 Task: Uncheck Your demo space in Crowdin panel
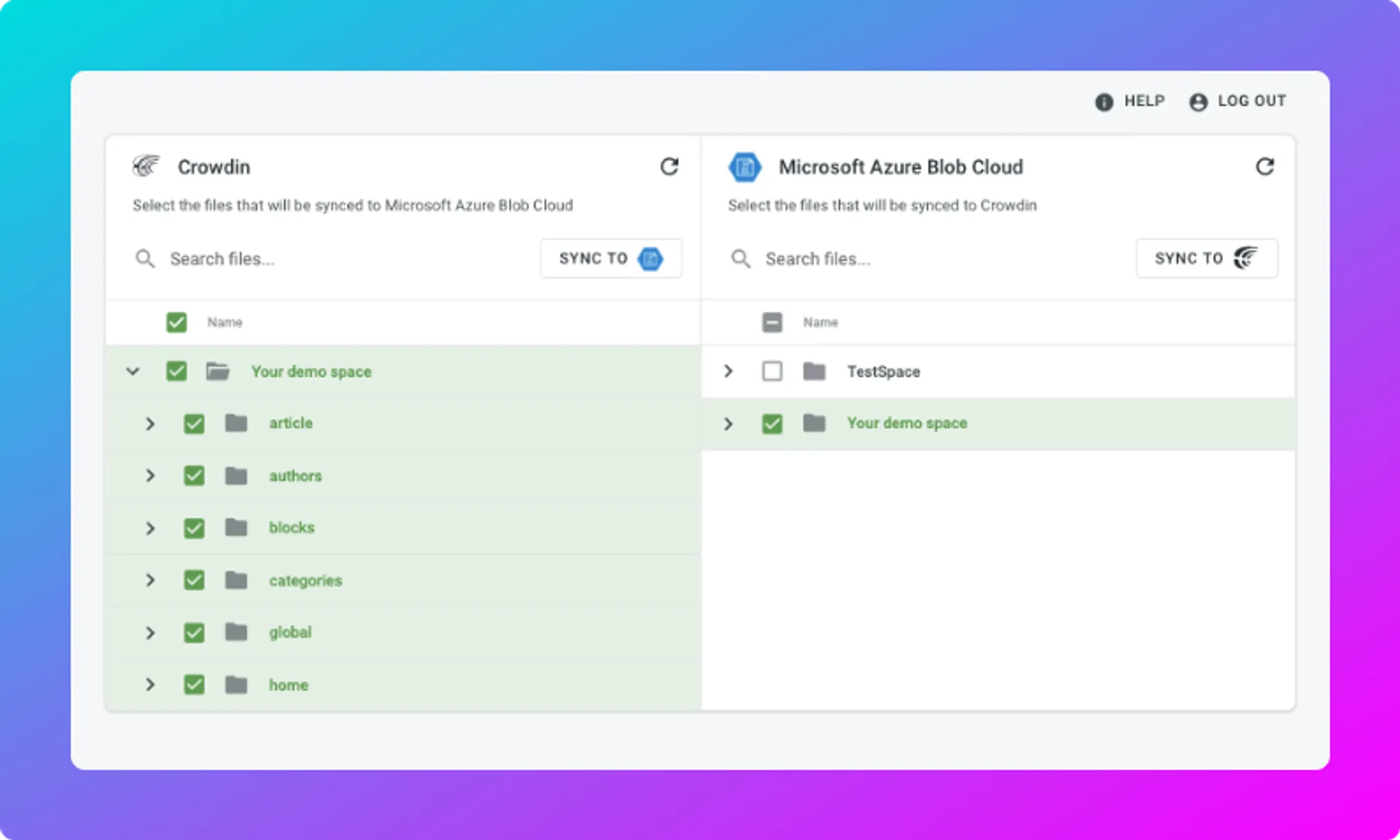(x=176, y=371)
